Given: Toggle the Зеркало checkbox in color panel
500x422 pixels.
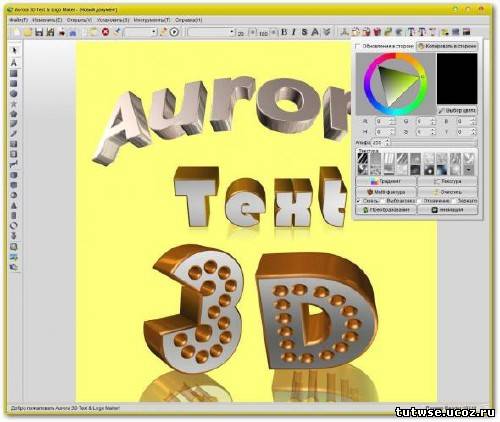Looking at the screenshot, I should tap(455, 201).
